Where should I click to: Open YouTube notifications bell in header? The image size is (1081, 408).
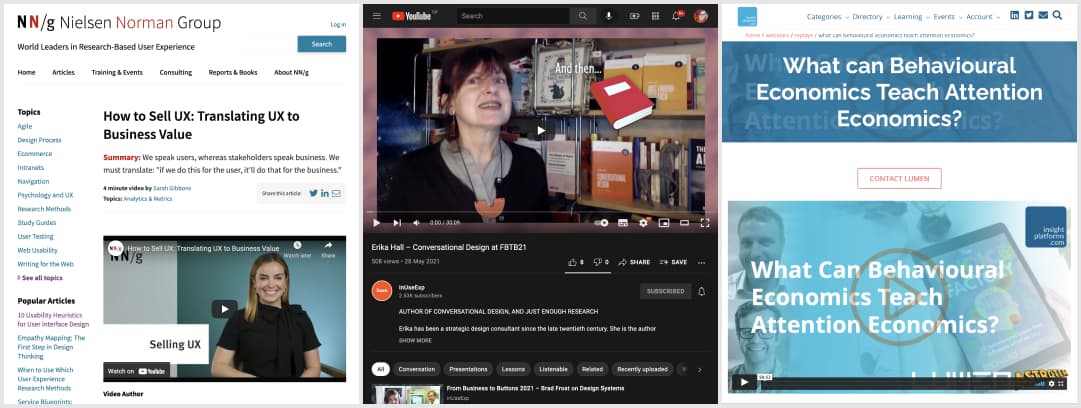coord(678,16)
